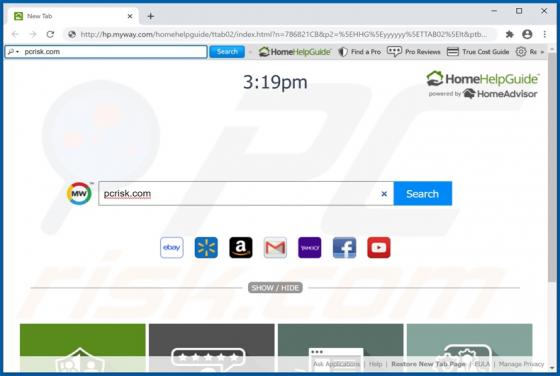Open the Amazon shortcut icon
560x376 pixels.
point(241,247)
